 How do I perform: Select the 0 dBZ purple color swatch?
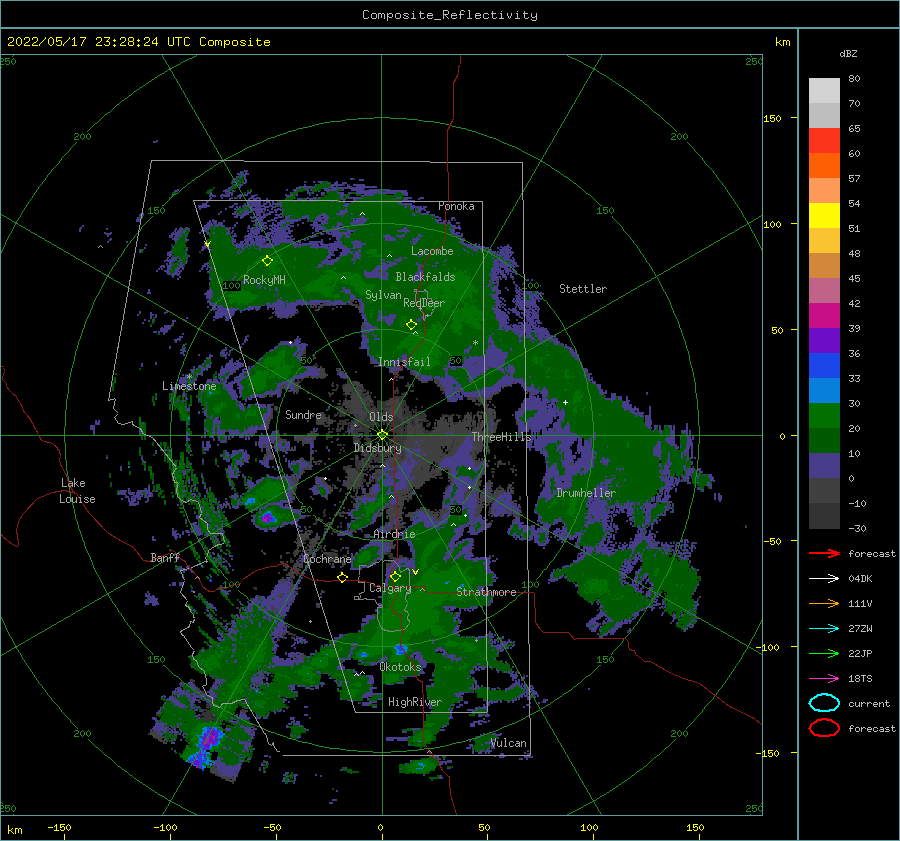tap(824, 465)
